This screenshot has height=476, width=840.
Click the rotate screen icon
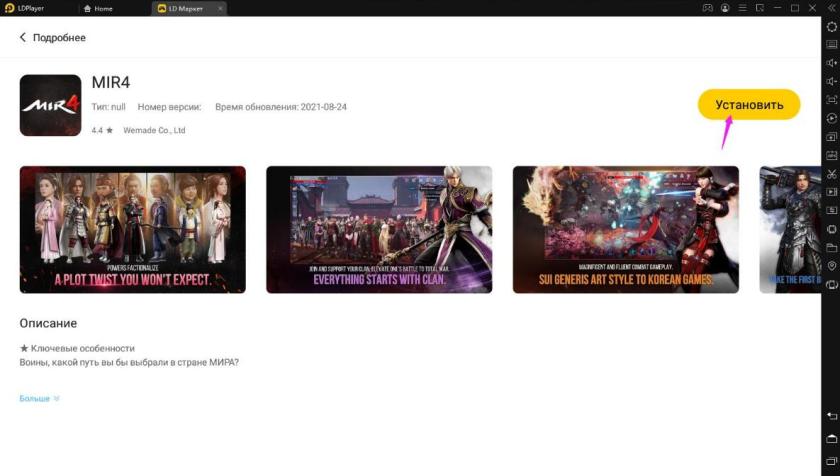click(831, 284)
